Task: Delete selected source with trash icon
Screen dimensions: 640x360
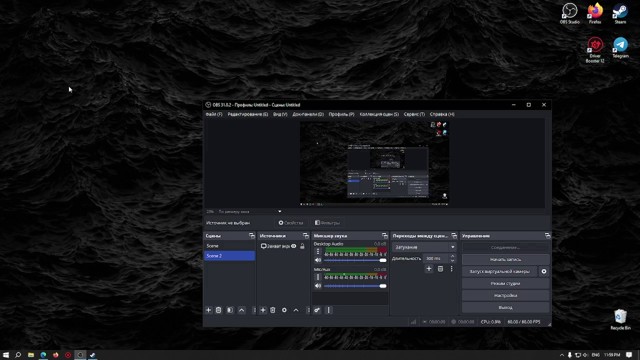Action: coord(273,310)
